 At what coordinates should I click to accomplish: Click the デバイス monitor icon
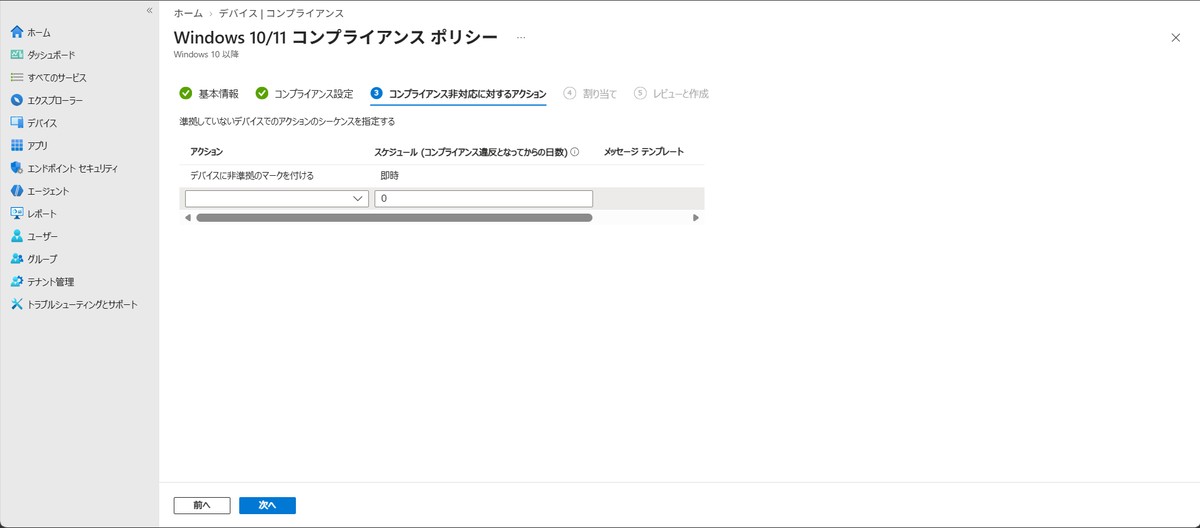click(x=17, y=123)
